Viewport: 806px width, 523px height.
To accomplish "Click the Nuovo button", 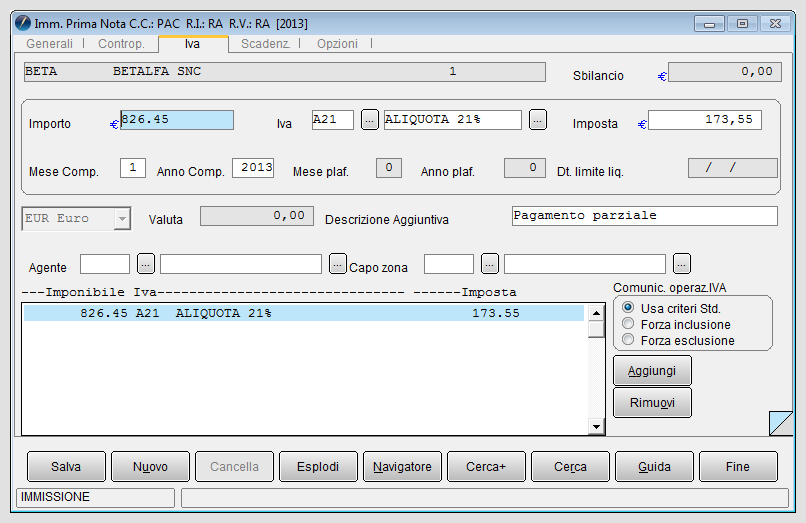I will (x=150, y=466).
